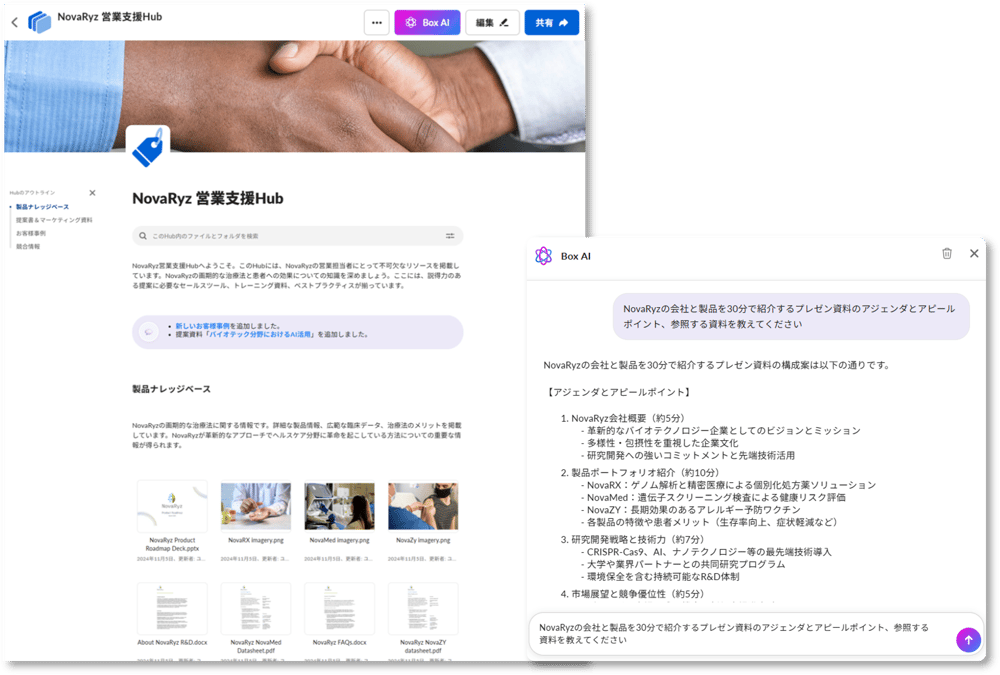
Task: Open the NovaMed imagery.png thumbnail
Action: coord(339,507)
